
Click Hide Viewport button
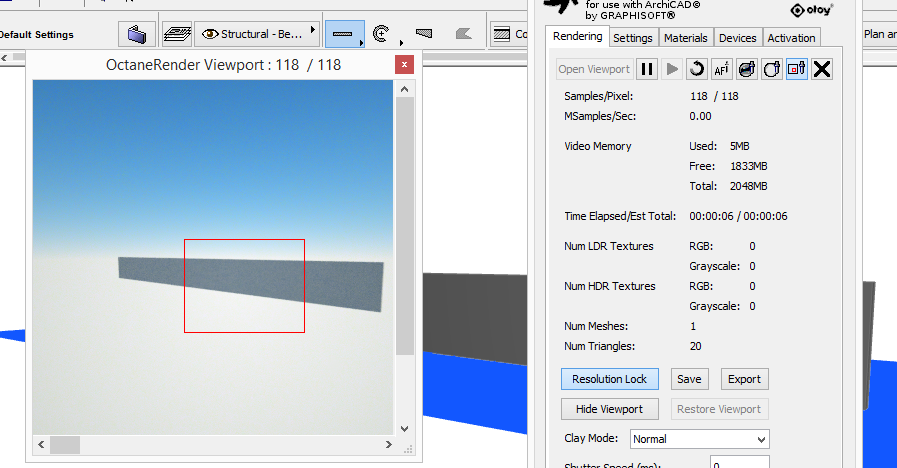(x=609, y=409)
